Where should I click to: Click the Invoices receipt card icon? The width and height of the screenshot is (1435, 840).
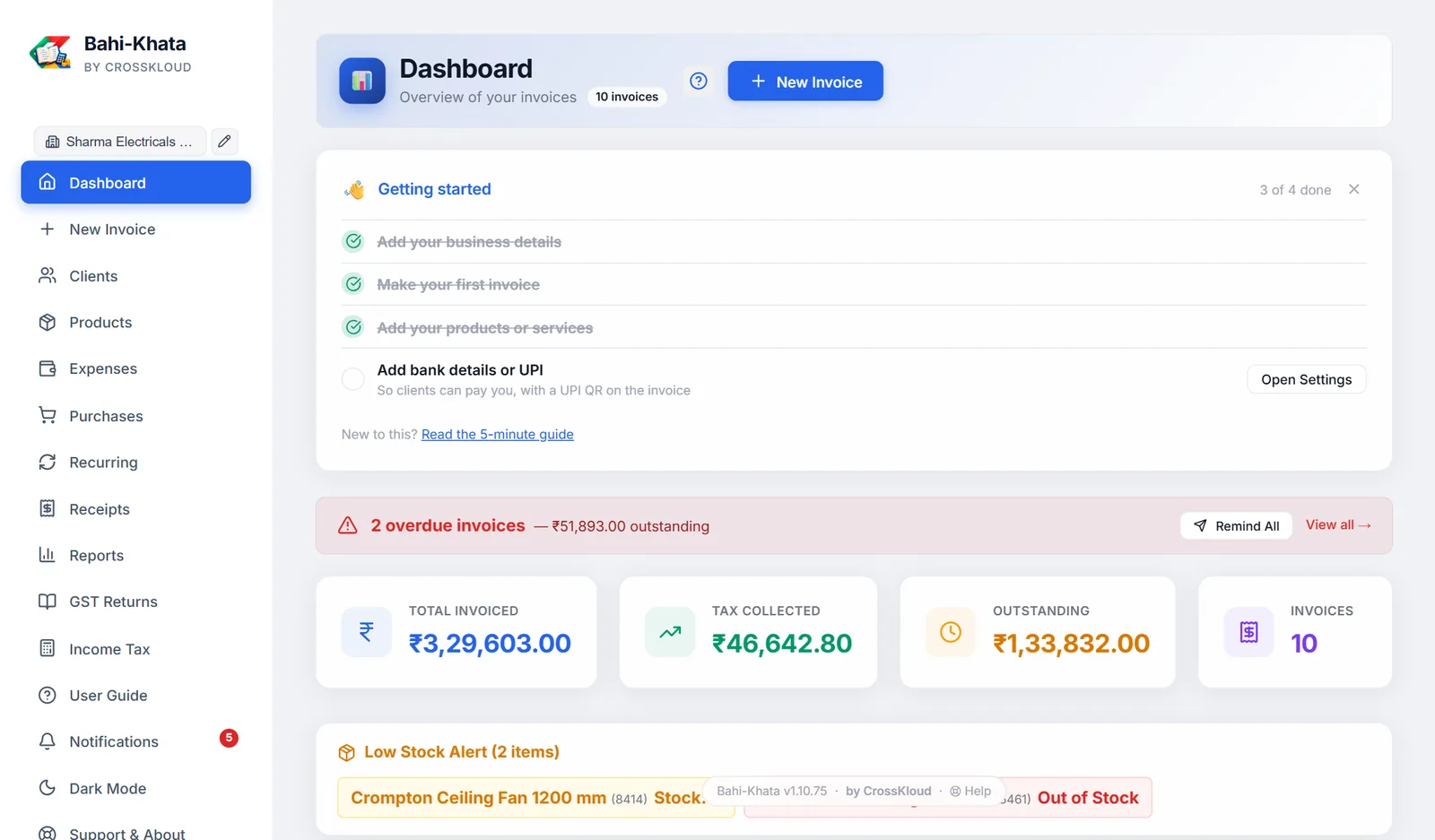(1249, 632)
